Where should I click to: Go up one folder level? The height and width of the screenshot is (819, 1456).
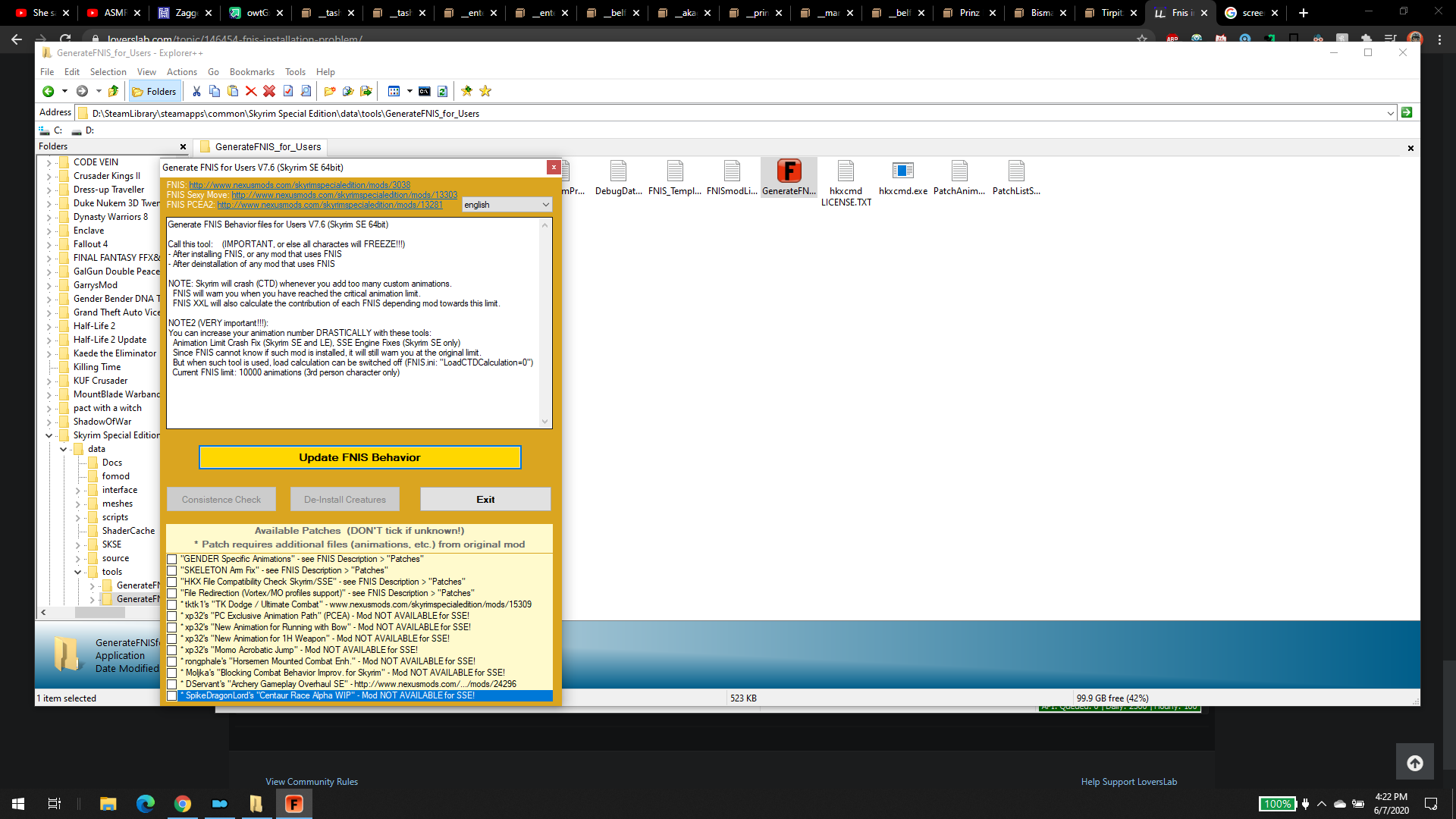point(114,91)
